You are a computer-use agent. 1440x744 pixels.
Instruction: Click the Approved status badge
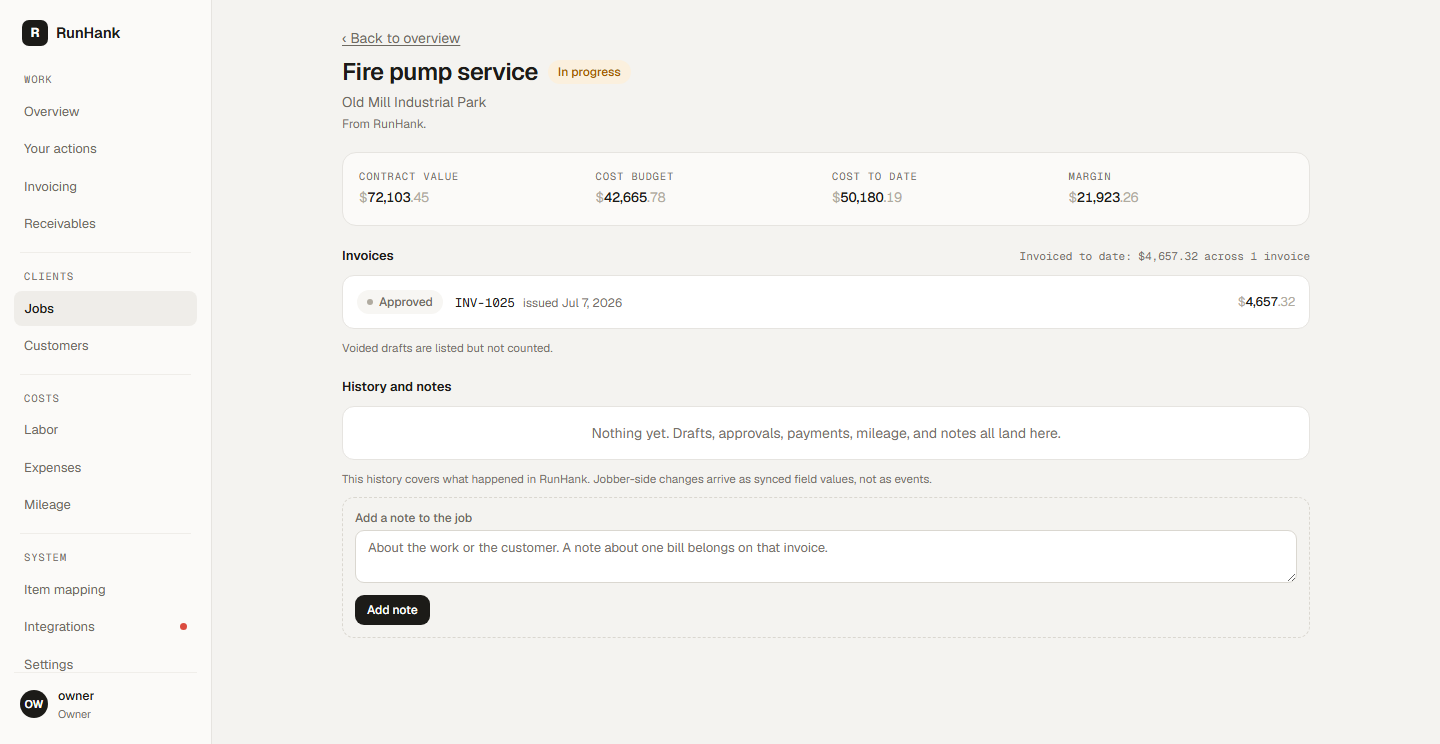pyautogui.click(x=400, y=302)
